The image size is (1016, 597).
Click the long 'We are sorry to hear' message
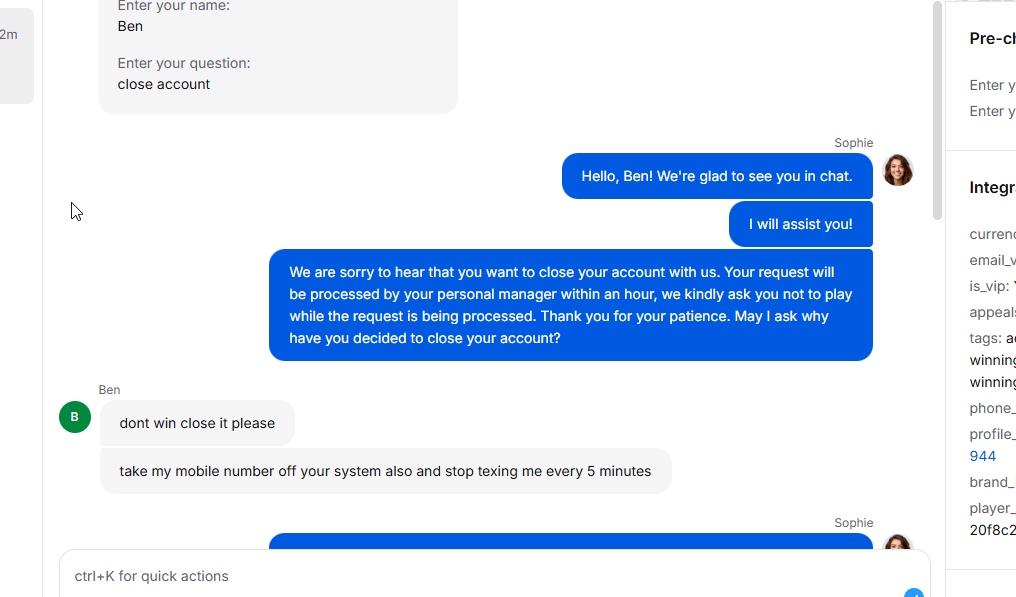click(571, 305)
